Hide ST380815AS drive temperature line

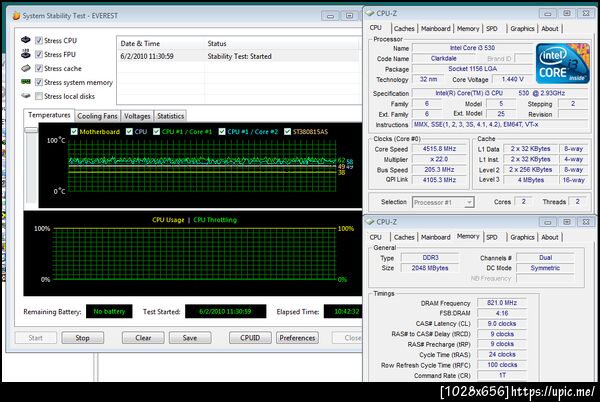(x=287, y=132)
